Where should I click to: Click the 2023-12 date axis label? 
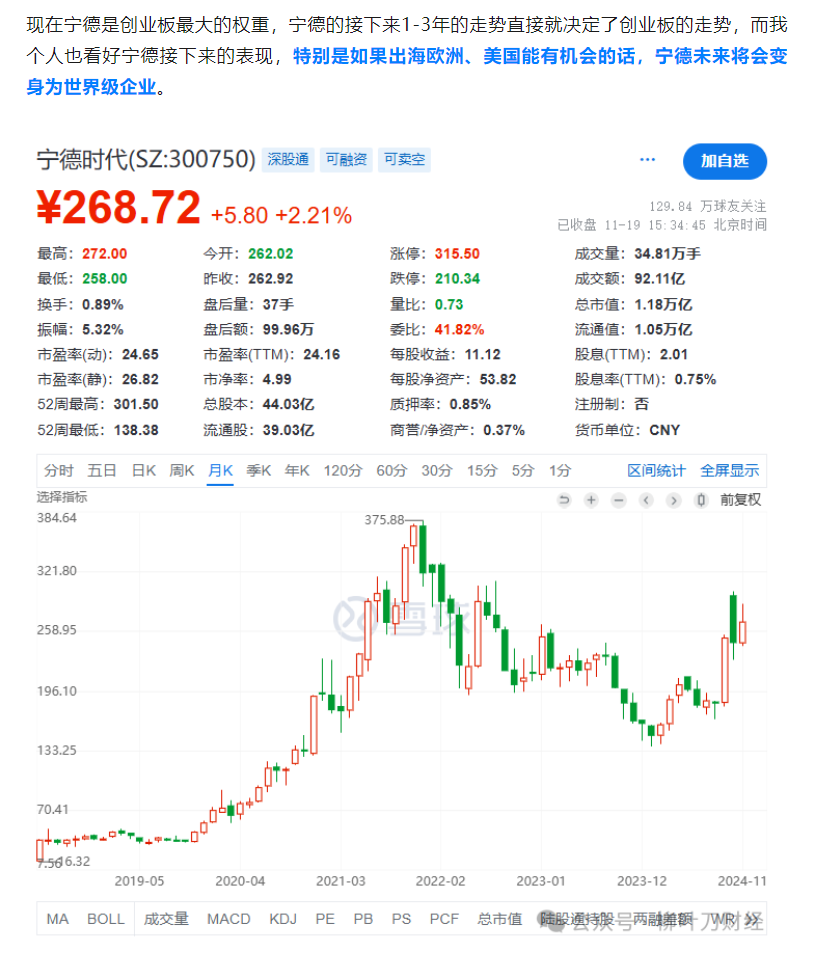pyautogui.click(x=641, y=881)
